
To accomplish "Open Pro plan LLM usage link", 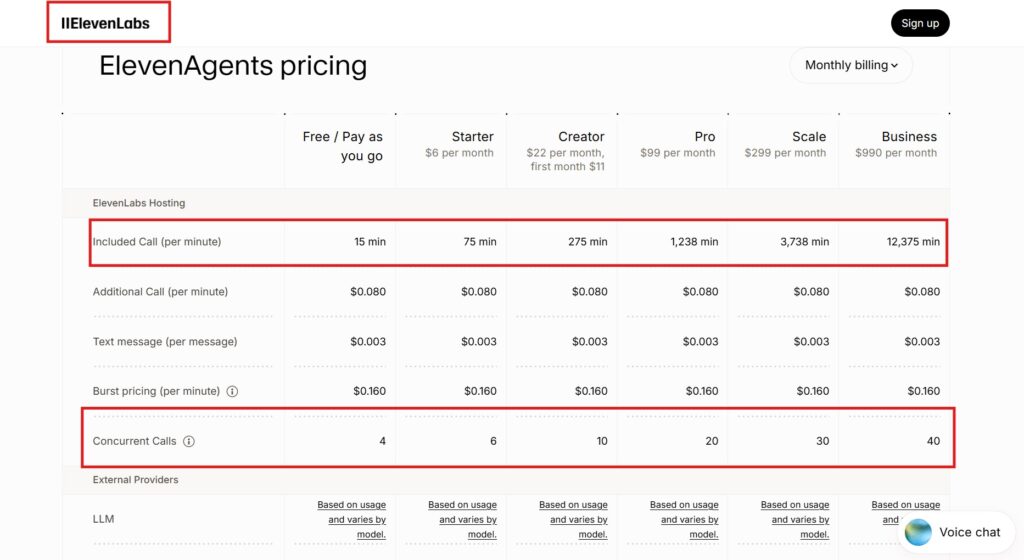I will pyautogui.click(x=684, y=520).
